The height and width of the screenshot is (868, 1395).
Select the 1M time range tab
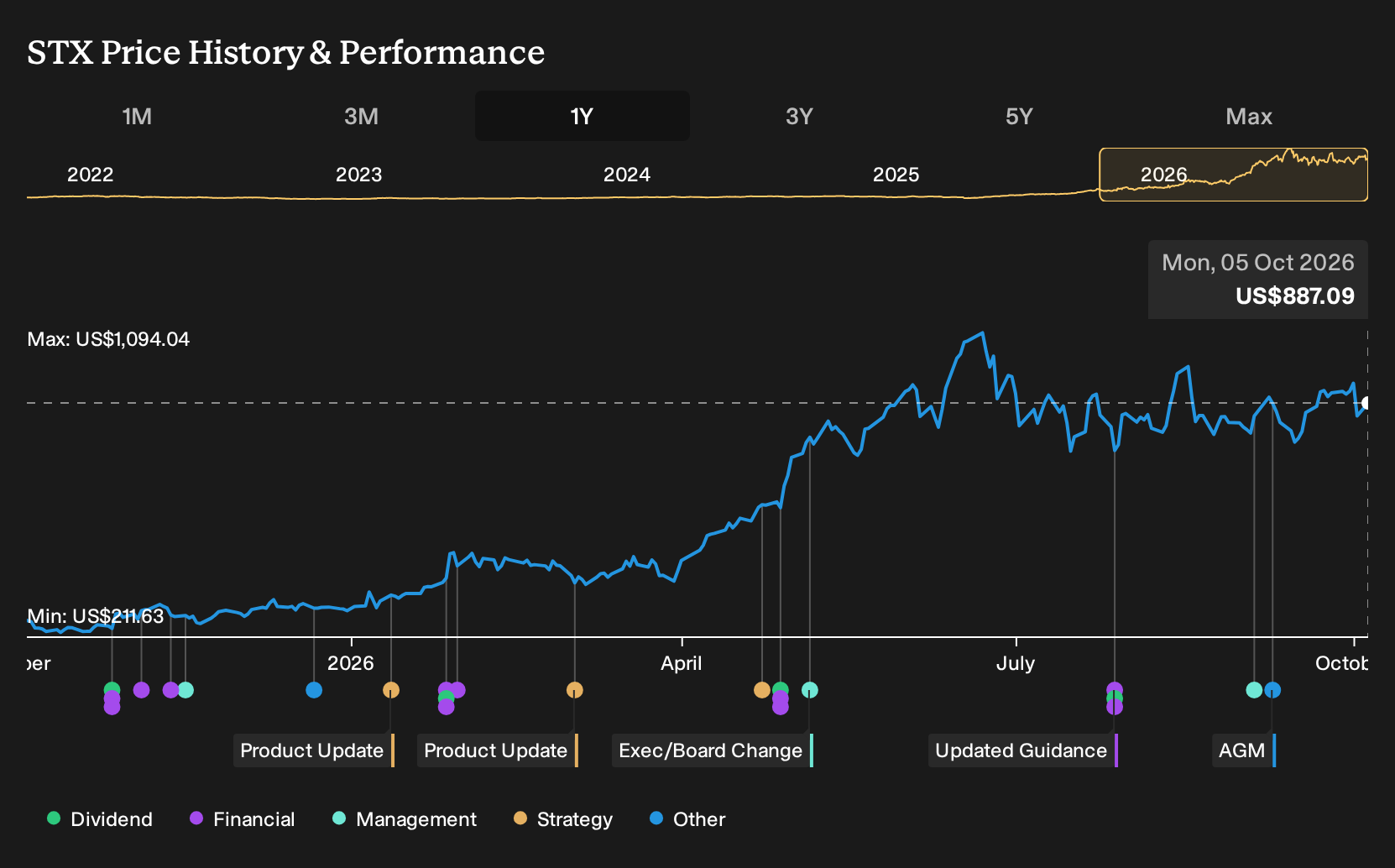coord(137,116)
